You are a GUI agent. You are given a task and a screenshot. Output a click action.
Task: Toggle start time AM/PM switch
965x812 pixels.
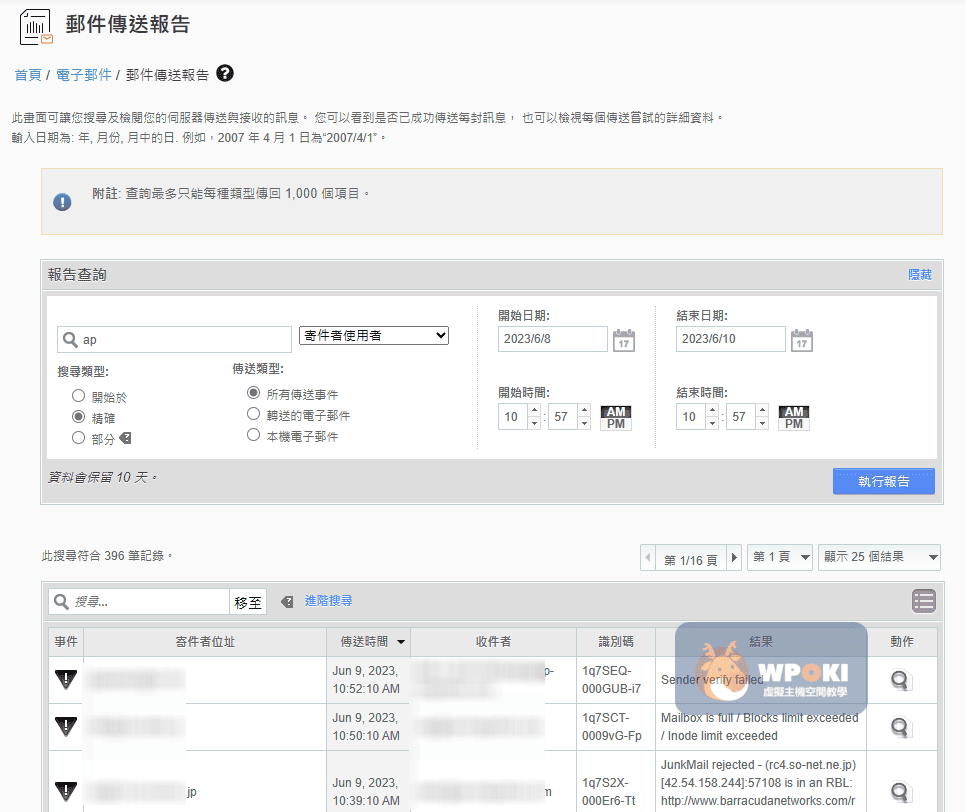click(x=615, y=418)
